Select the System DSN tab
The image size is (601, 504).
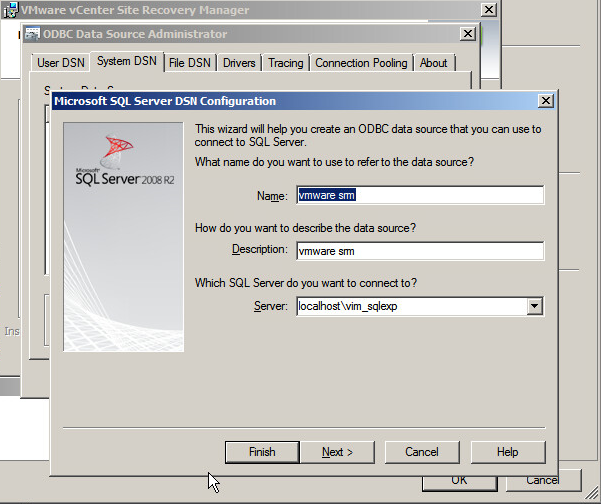click(127, 61)
